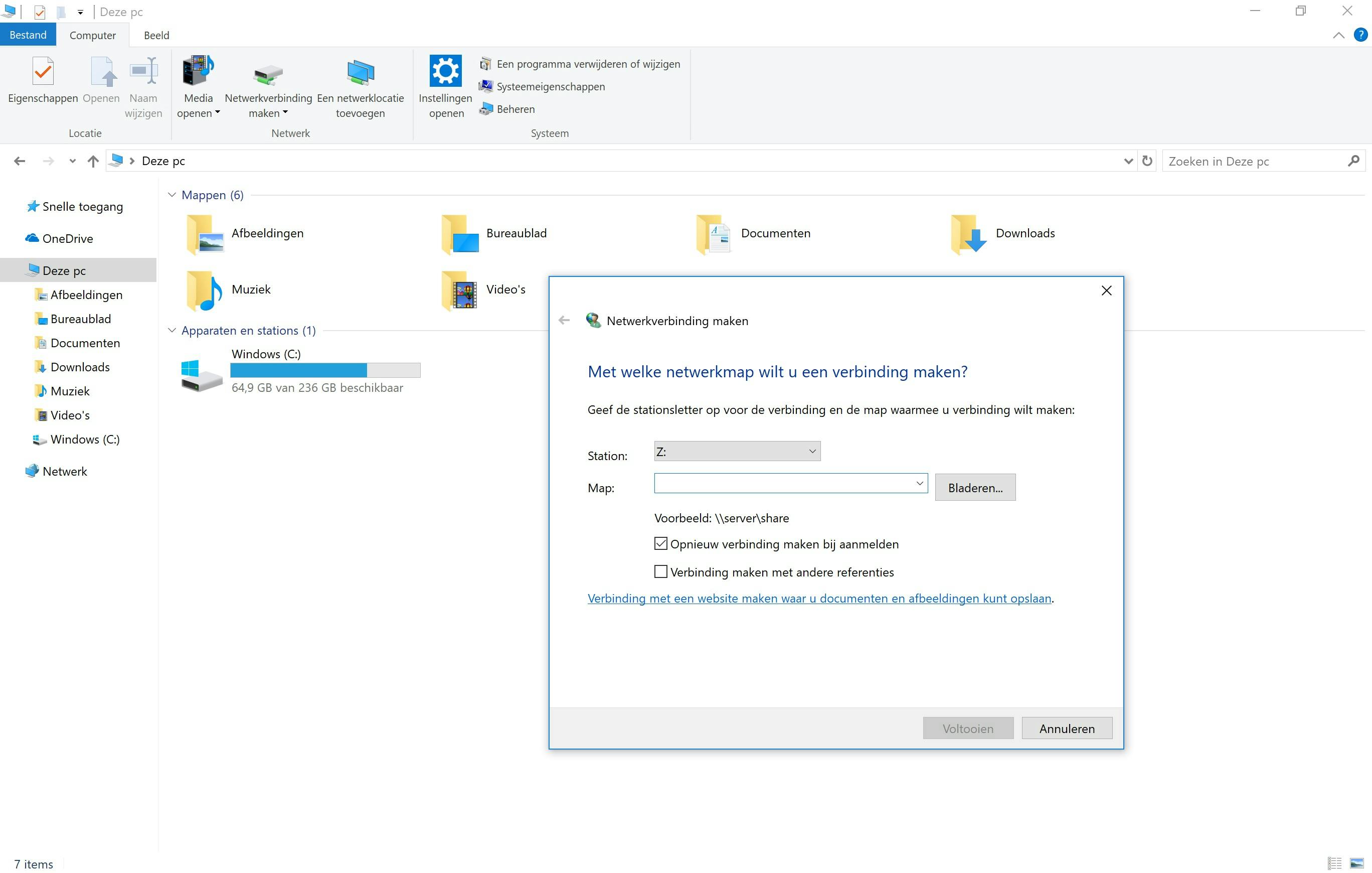Expand the Map folder combo box arrow
The width and height of the screenshot is (1372, 873).
pyautogui.click(x=919, y=484)
